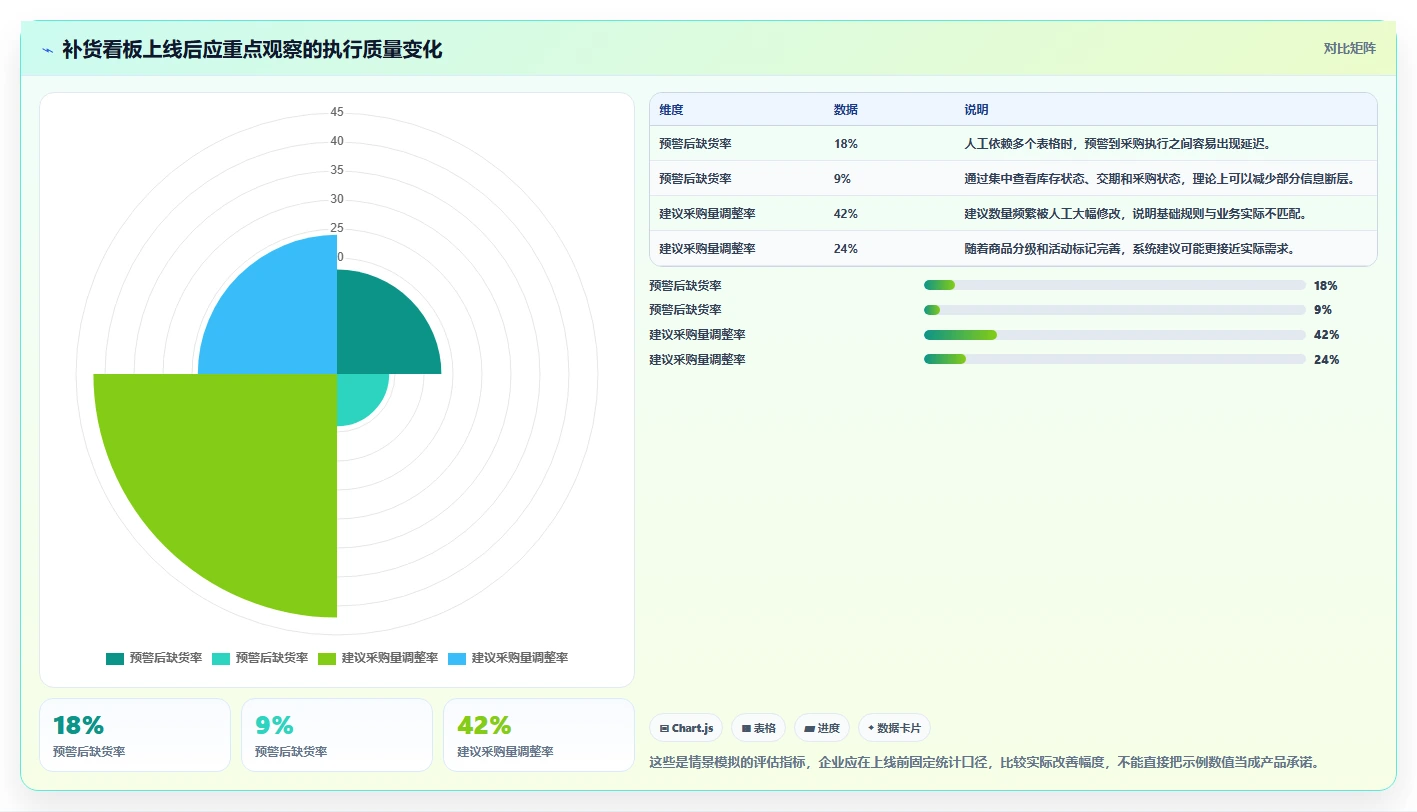Click the 40 axis label on the chart

tap(337, 141)
